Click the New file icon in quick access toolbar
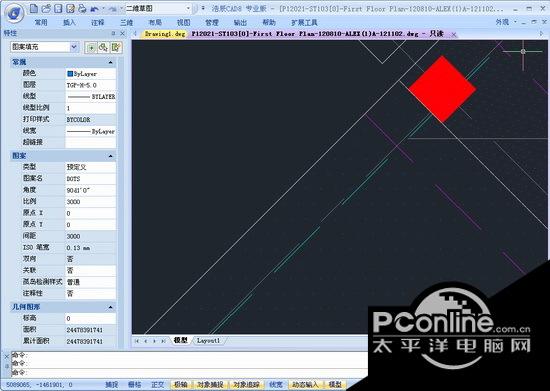 [x=34, y=8]
